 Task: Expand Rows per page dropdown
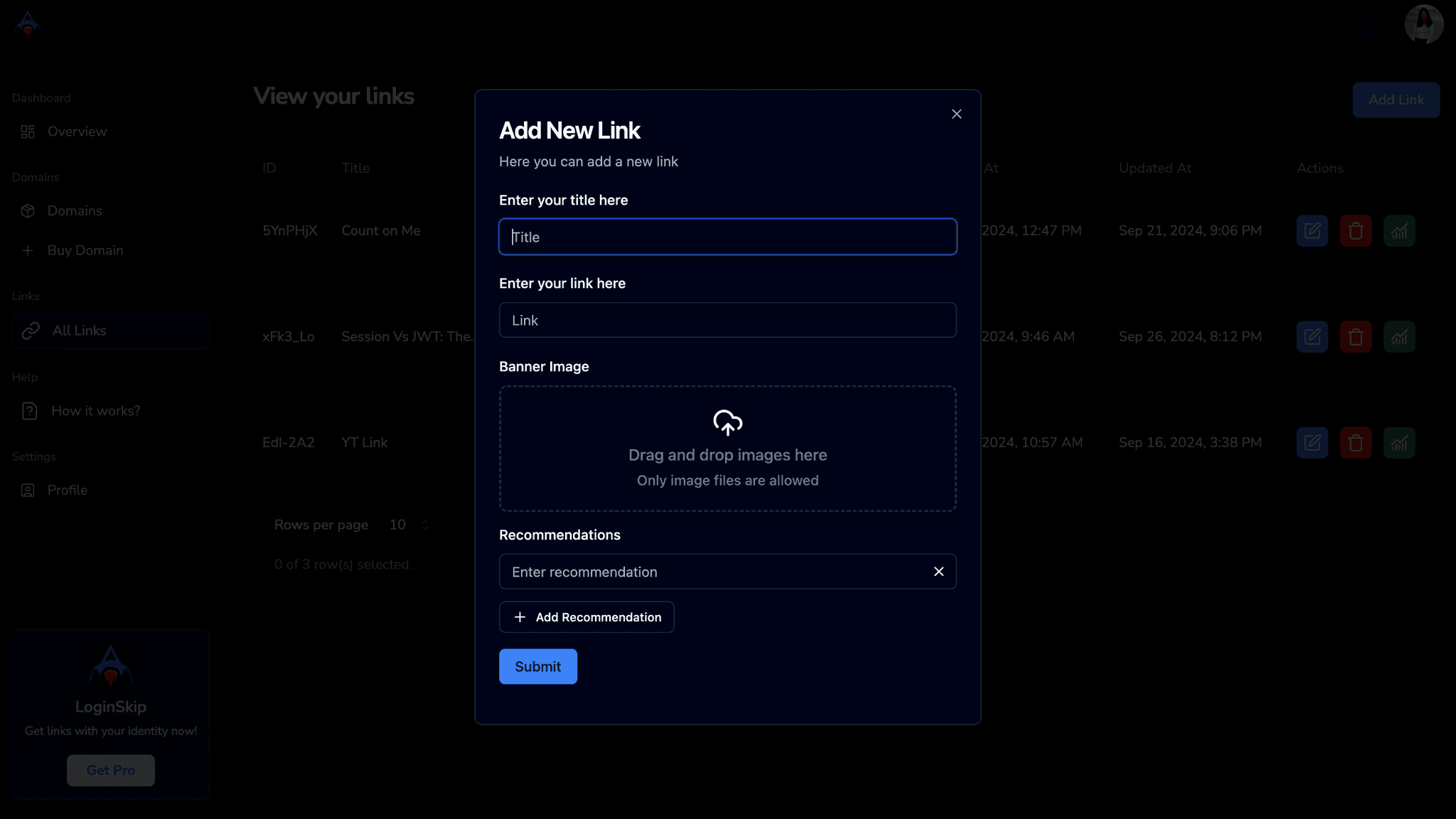(409, 525)
